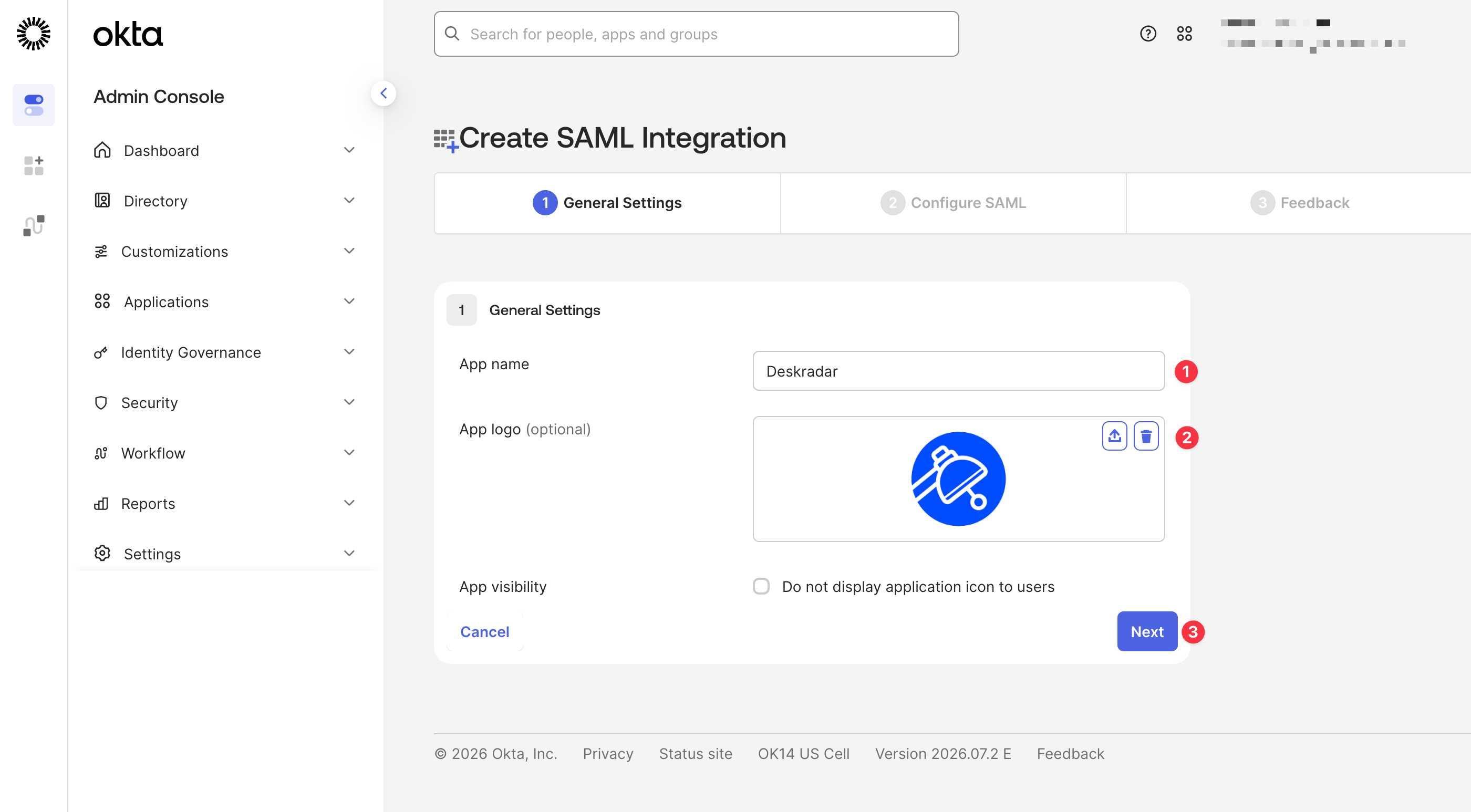Click the Okta sunburst logo icon

point(34,34)
